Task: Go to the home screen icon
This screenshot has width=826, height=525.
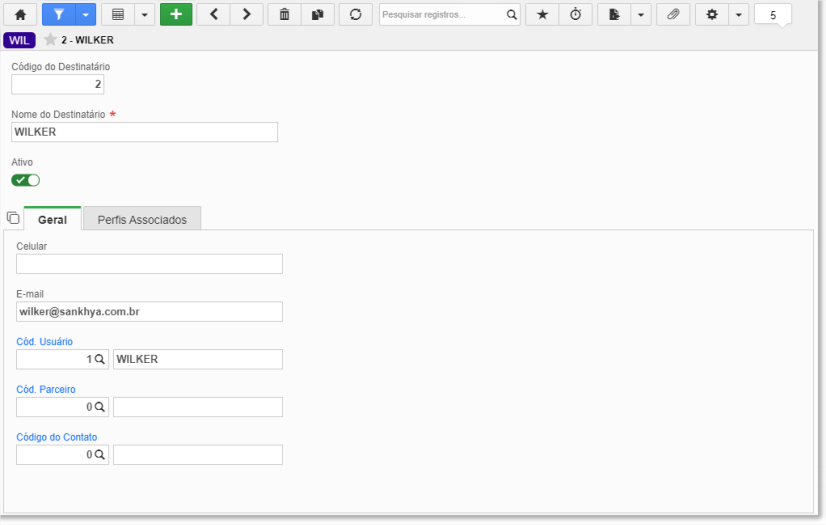Action: click(x=20, y=15)
